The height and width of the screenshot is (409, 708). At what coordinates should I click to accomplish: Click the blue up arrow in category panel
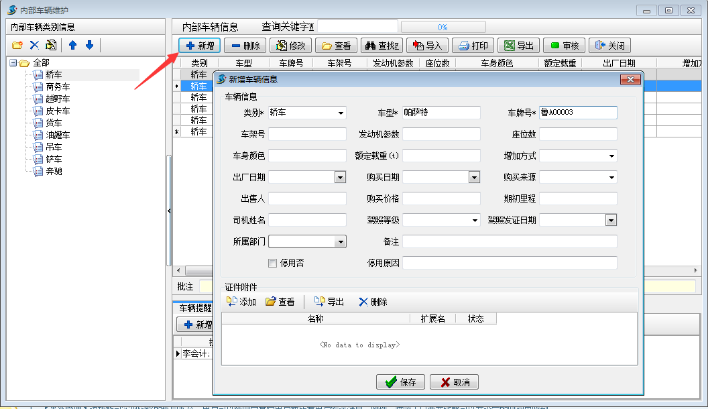pos(72,45)
